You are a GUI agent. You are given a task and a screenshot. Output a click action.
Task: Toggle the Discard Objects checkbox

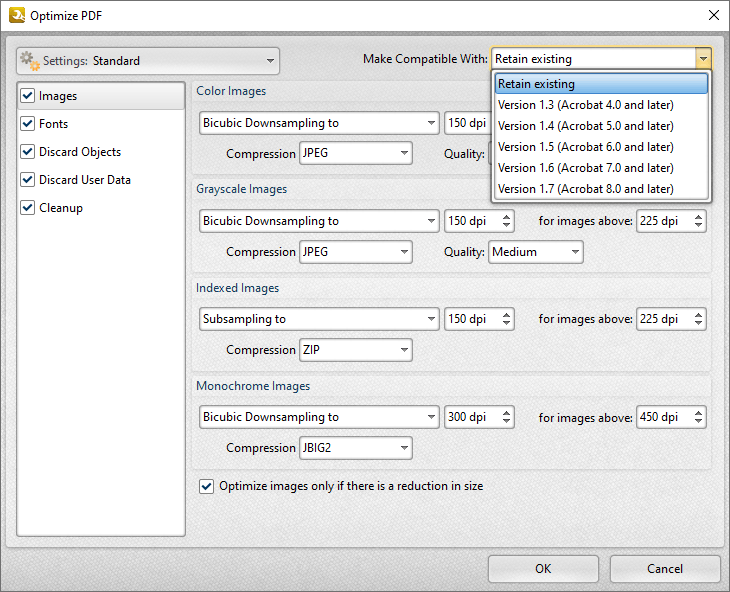27,152
